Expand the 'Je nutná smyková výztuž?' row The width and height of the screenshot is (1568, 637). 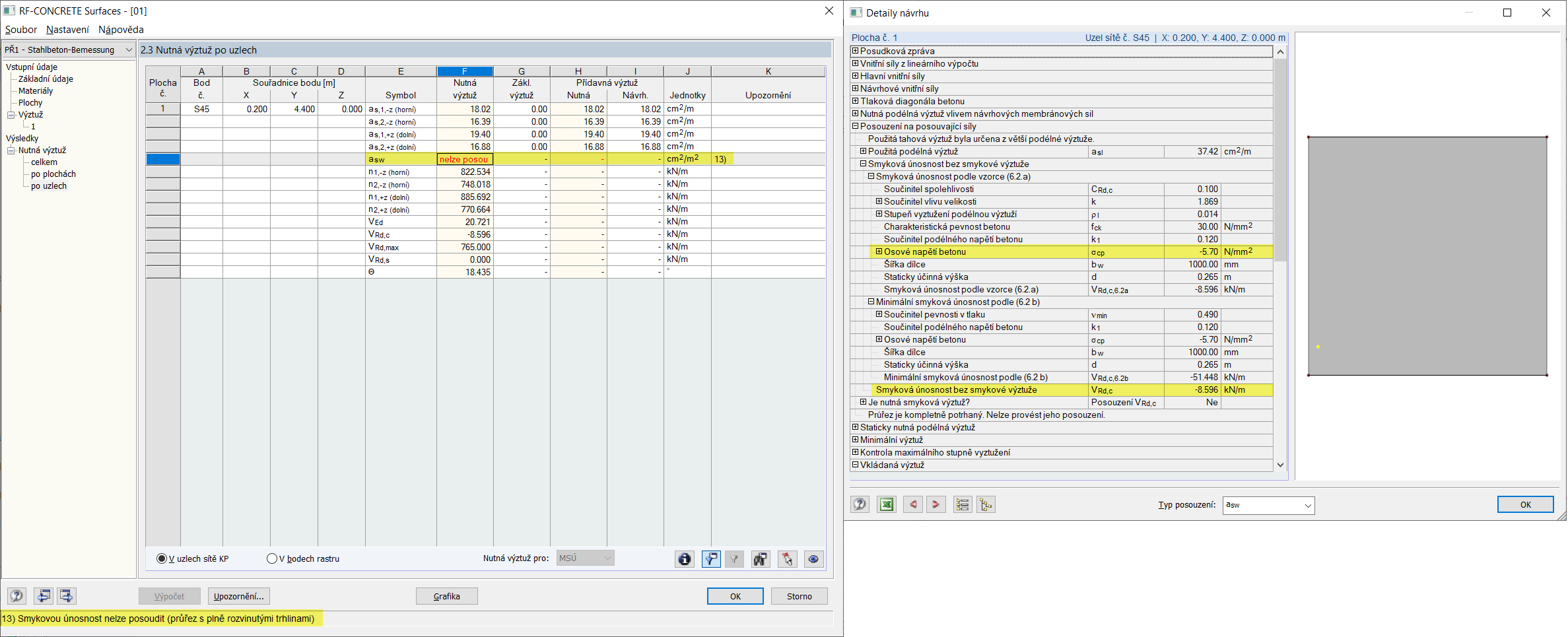pos(863,402)
